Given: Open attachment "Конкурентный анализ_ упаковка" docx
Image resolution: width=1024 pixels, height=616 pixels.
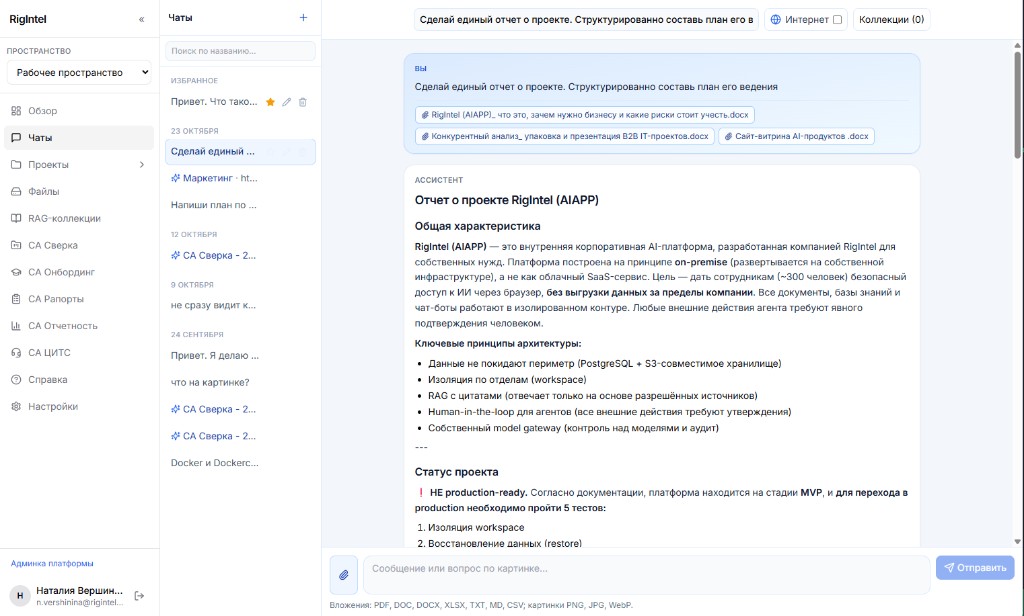Looking at the screenshot, I should (566, 137).
